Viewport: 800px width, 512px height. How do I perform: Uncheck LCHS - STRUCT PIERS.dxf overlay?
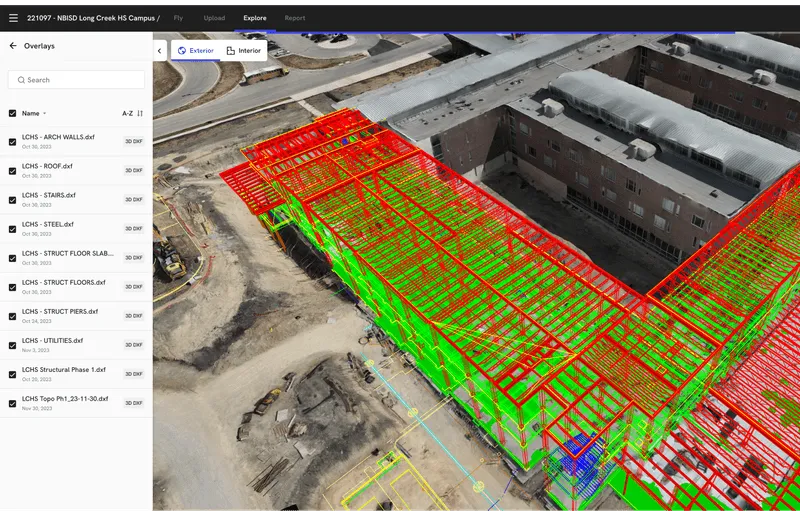[x=12, y=316]
